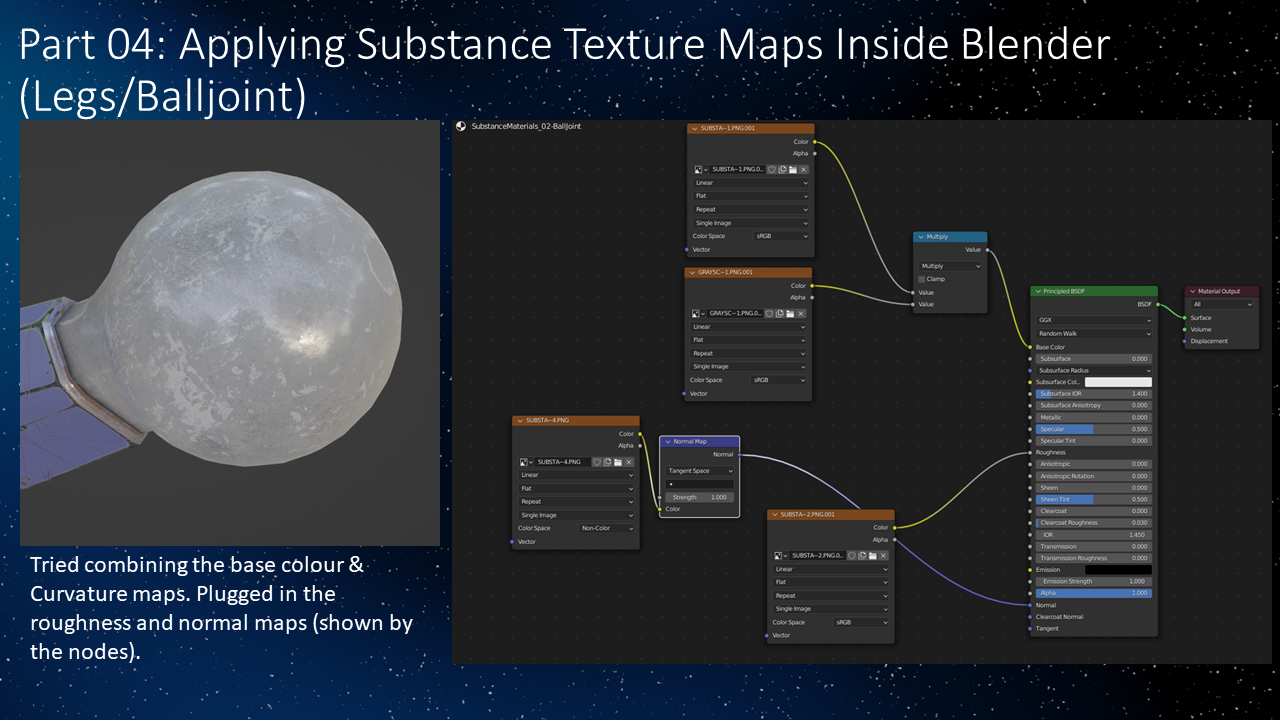Click fake user shield on SUBSTA~2.PNG.001 node

852,555
